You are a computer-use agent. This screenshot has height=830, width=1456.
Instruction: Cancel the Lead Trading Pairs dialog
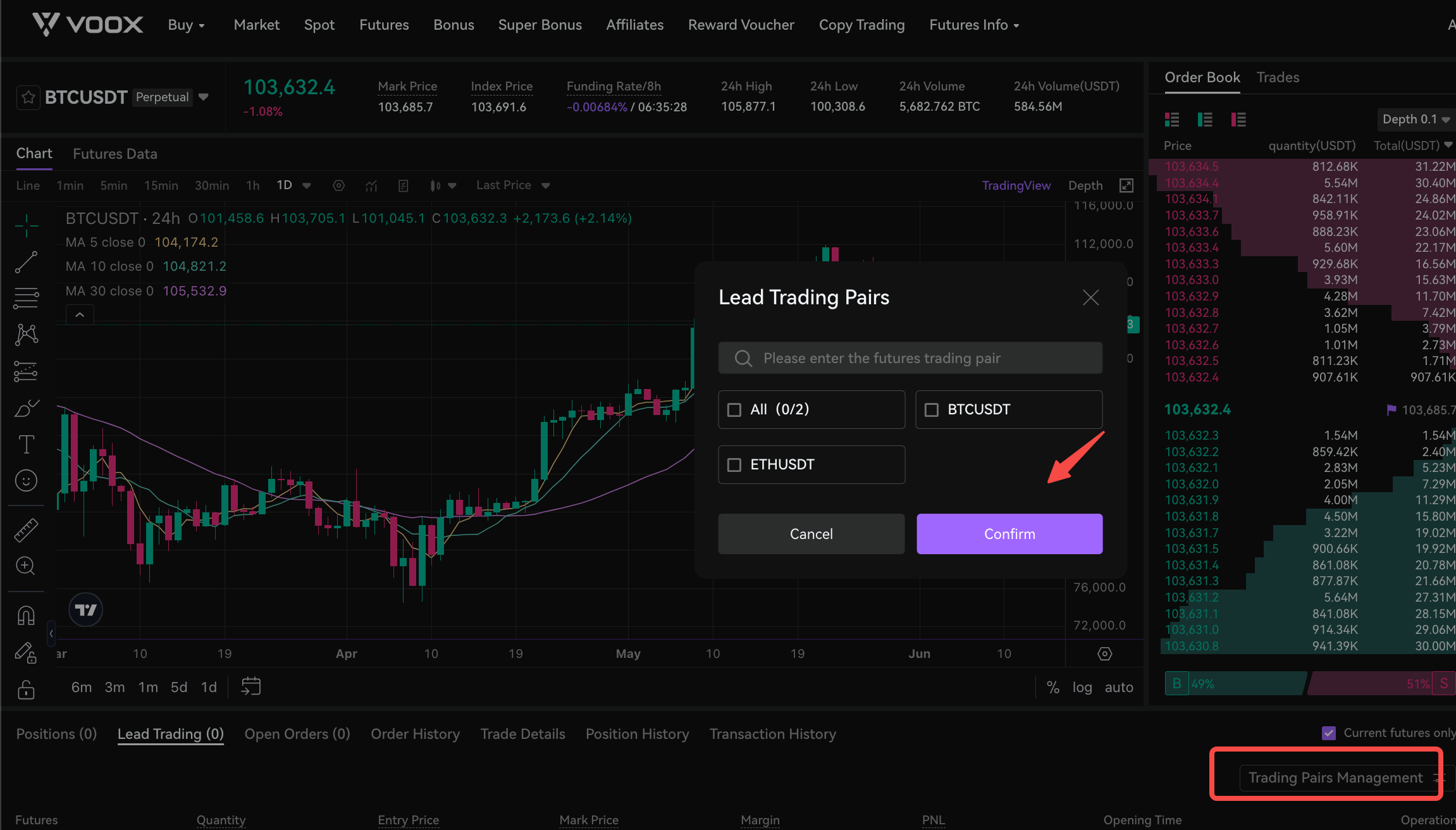point(811,534)
